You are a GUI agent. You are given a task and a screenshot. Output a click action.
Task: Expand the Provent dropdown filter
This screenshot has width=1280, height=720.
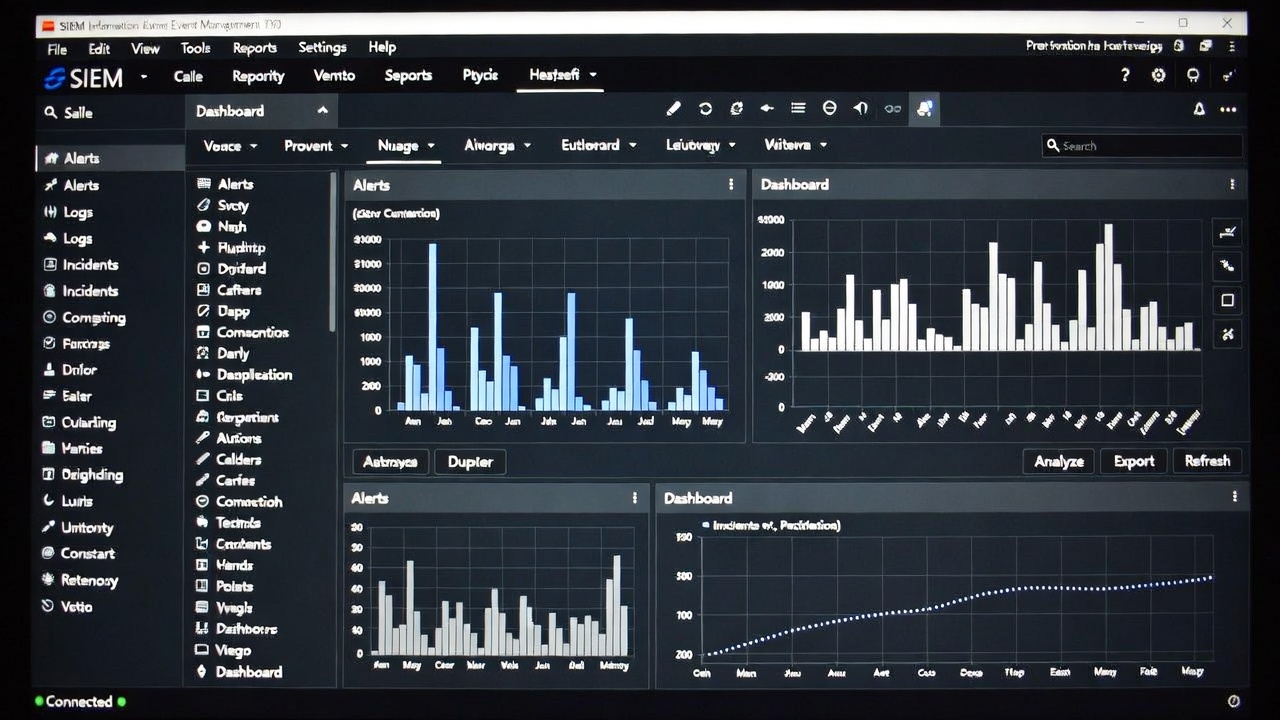pyautogui.click(x=316, y=146)
